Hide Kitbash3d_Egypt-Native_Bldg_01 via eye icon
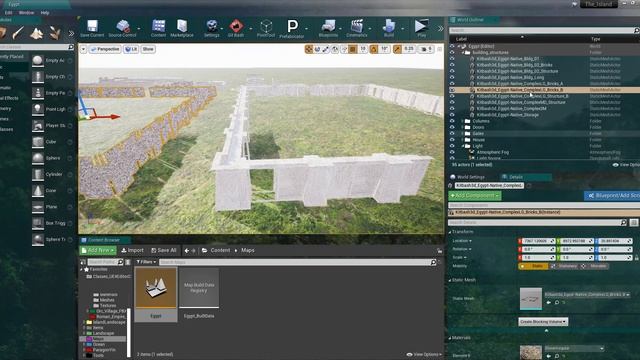The width and height of the screenshot is (640, 360). click(452, 59)
